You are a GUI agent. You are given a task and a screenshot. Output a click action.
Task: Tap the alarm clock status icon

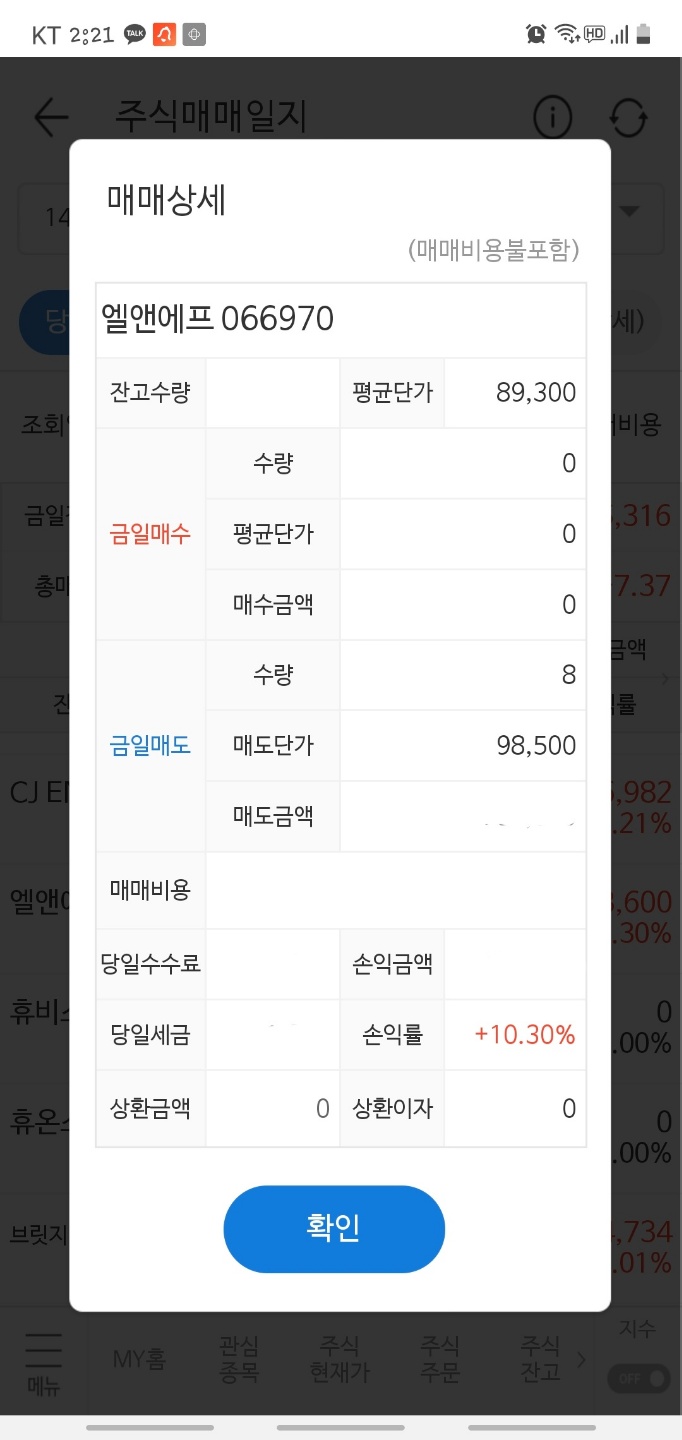tap(536, 34)
